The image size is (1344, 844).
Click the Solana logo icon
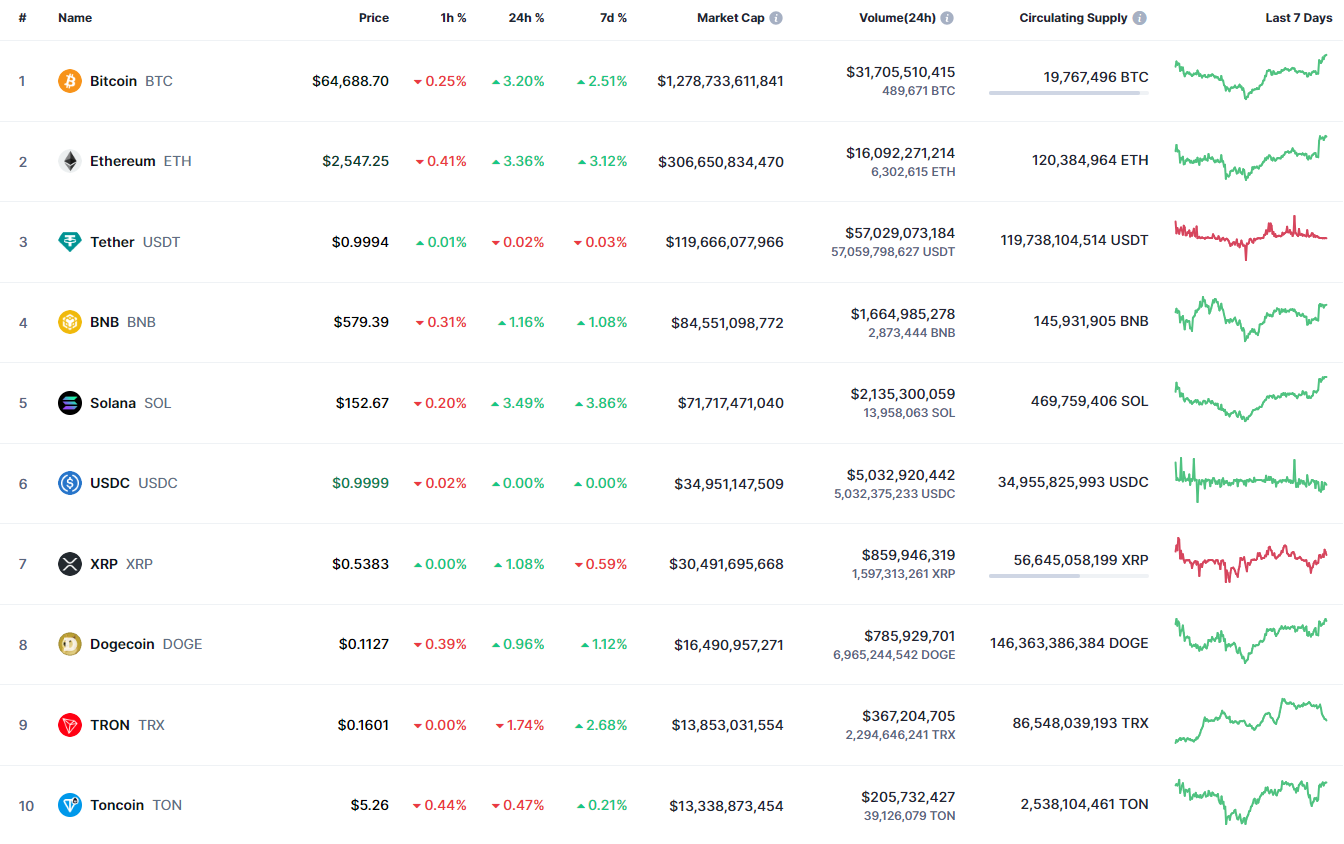tap(70, 403)
